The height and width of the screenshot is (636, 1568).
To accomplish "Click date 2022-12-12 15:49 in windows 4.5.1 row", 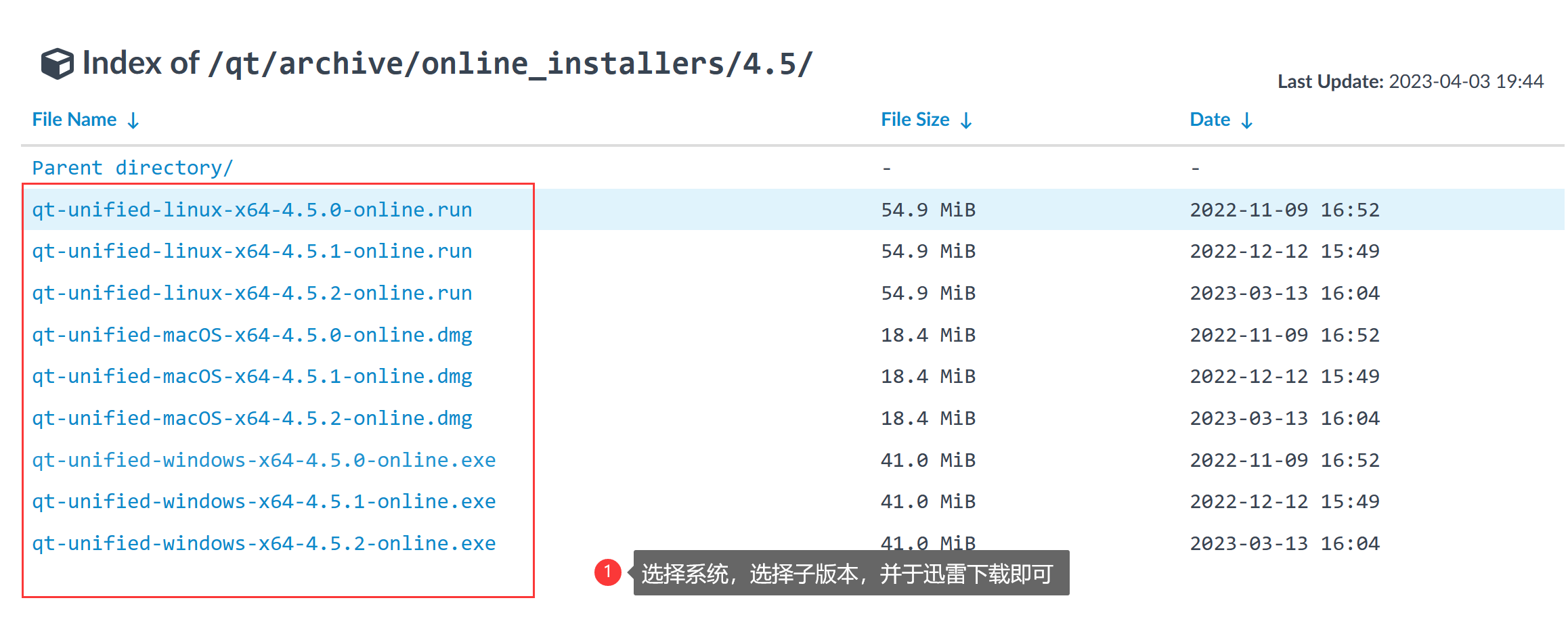I will click(1284, 501).
